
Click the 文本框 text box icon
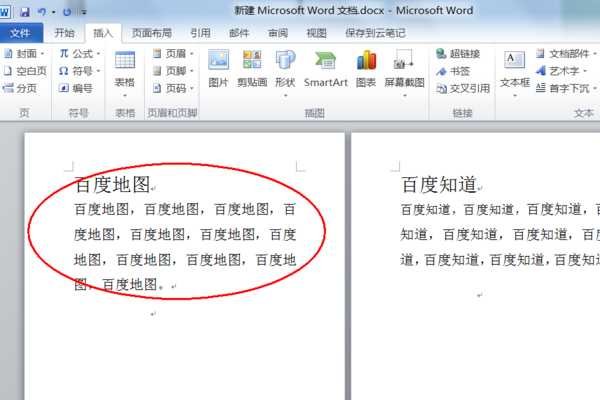coord(514,60)
